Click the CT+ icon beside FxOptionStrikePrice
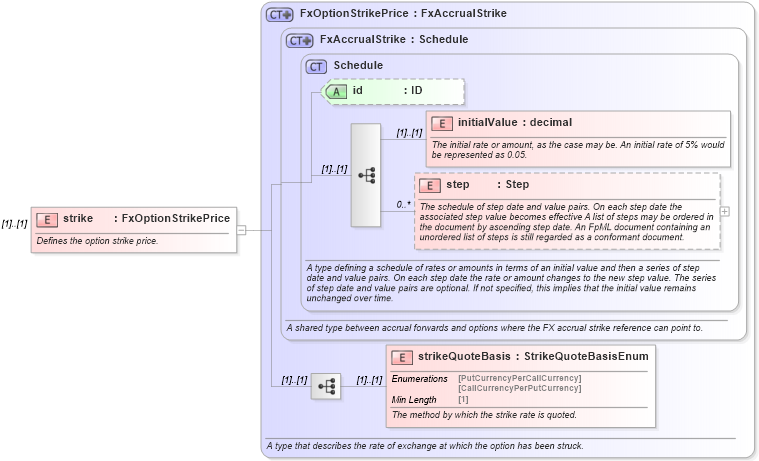Screen dimensions: 759x461 [x=280, y=15]
